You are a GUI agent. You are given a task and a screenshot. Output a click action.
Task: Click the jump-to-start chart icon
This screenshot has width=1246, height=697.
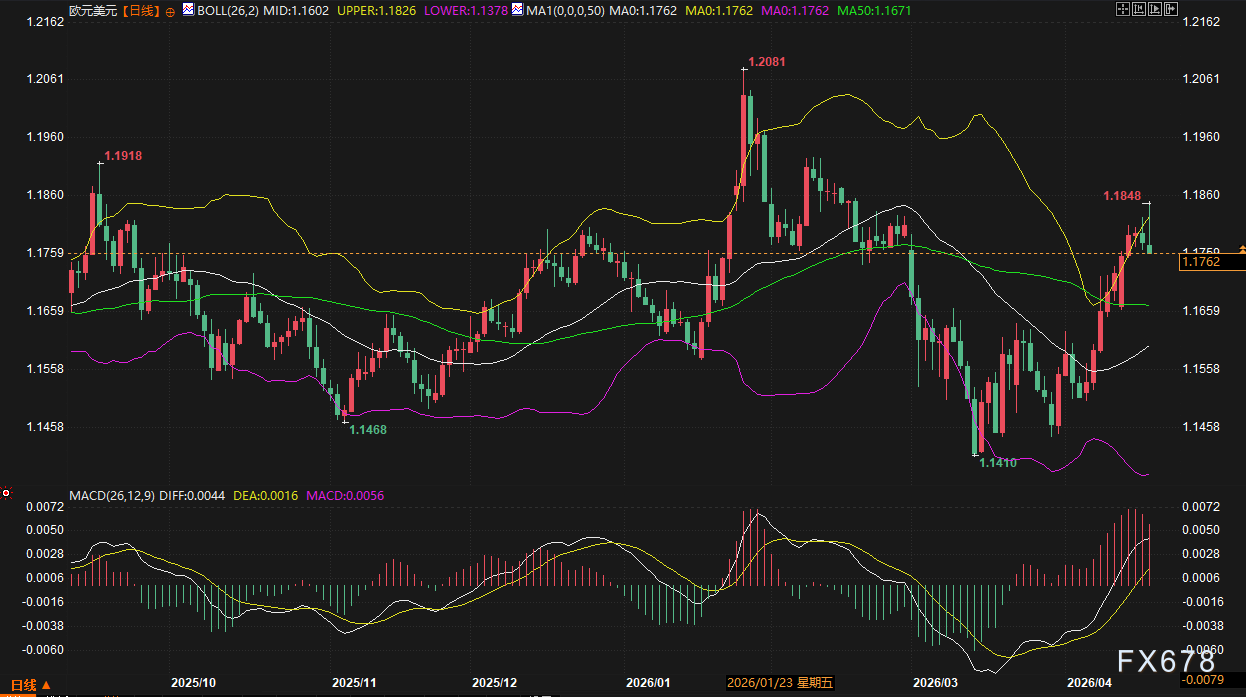point(1139,9)
